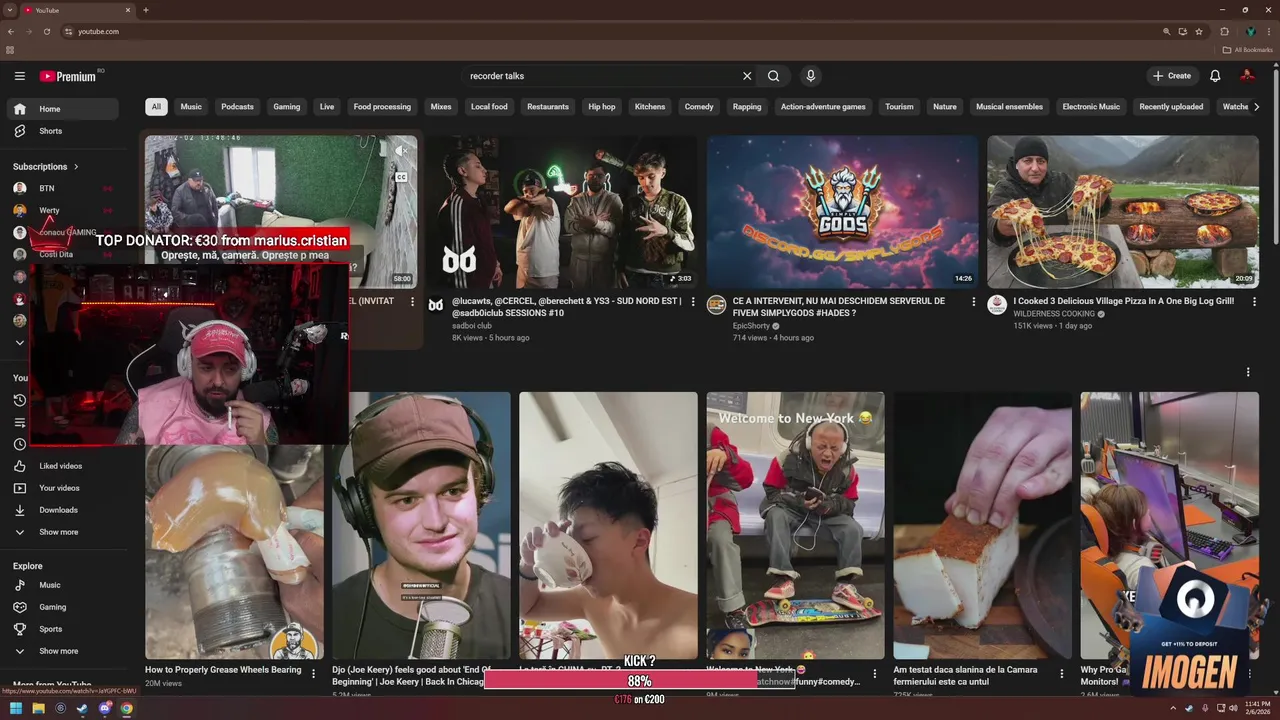Bookmark this page with the star icon

pyautogui.click(x=1199, y=31)
